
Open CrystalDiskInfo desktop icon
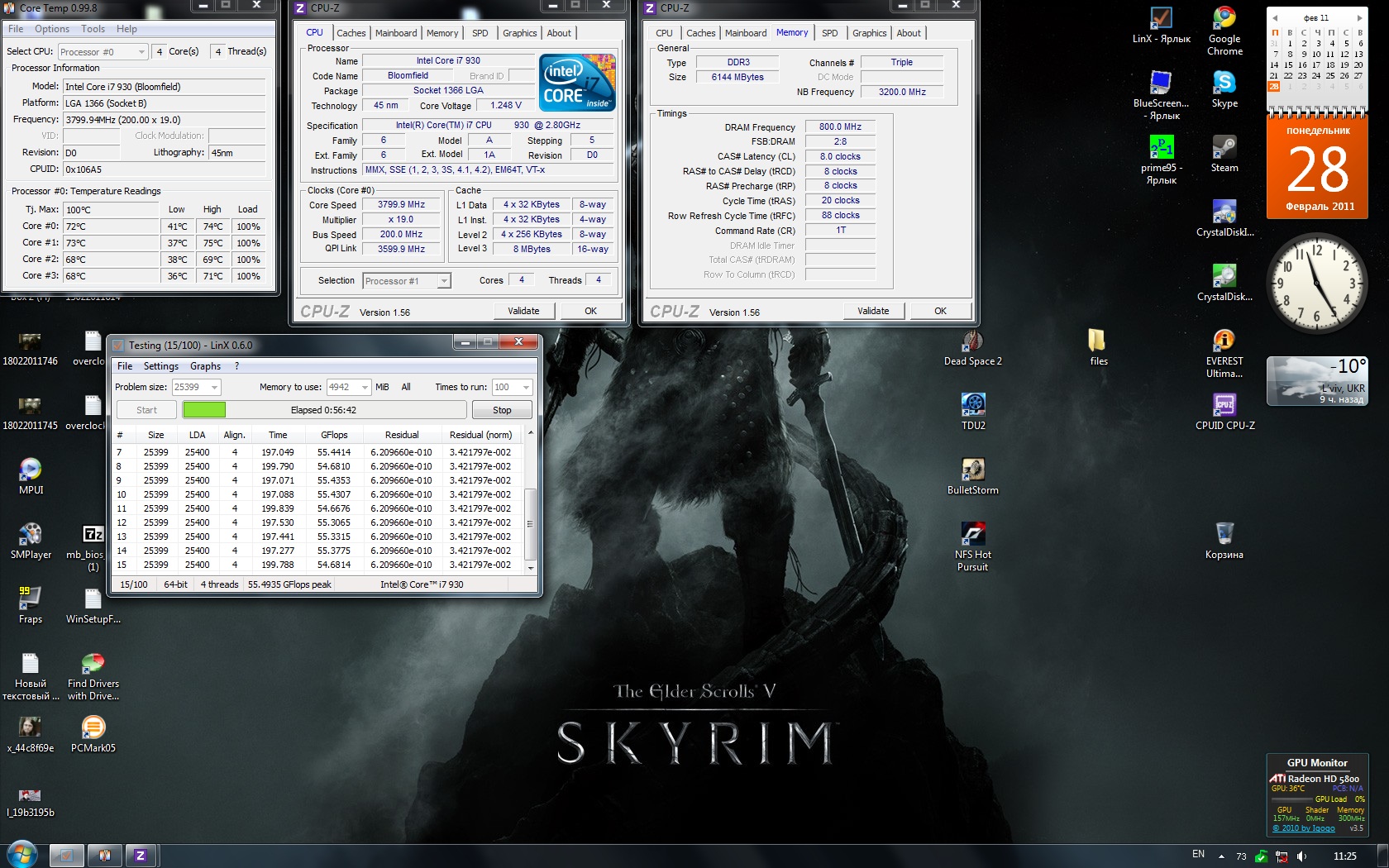pyautogui.click(x=1224, y=218)
